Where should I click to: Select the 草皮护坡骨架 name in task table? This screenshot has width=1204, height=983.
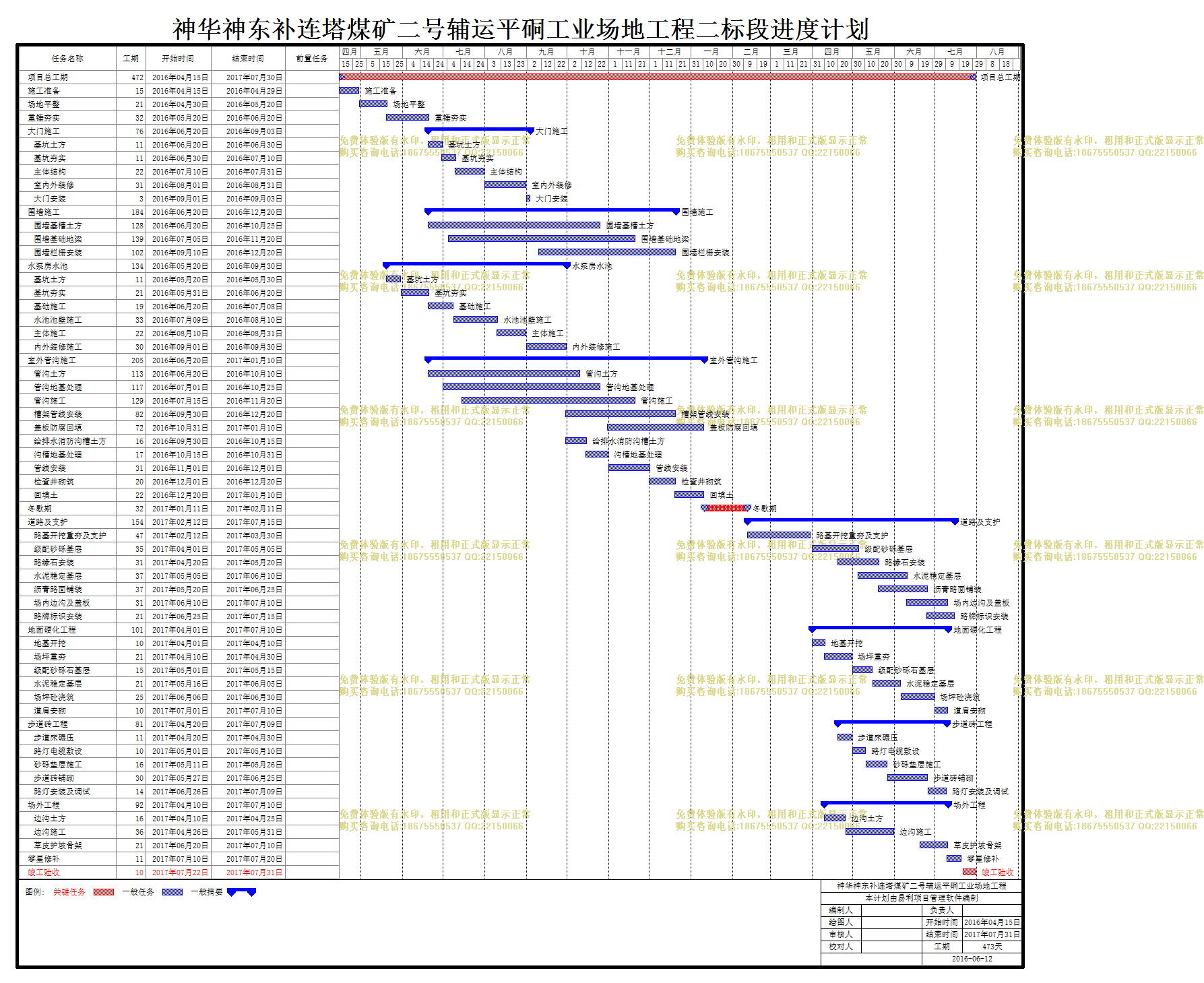[x=58, y=846]
